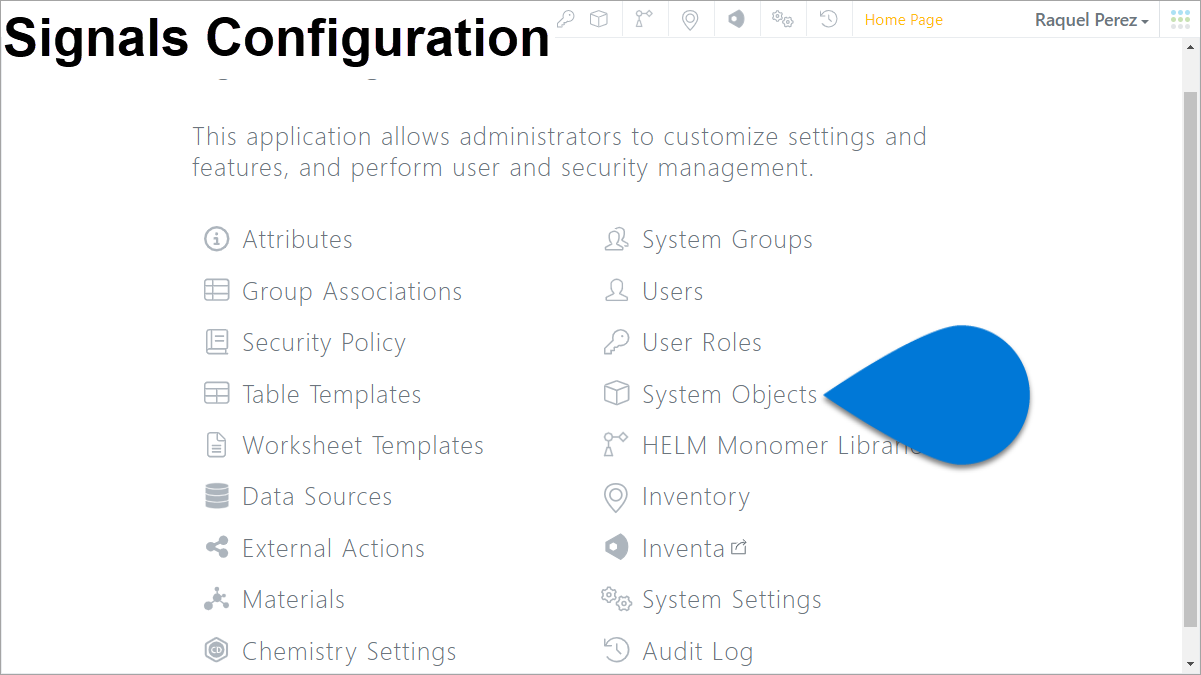
Task: Click the document icon beside Worksheet Templates
Action: (x=216, y=445)
